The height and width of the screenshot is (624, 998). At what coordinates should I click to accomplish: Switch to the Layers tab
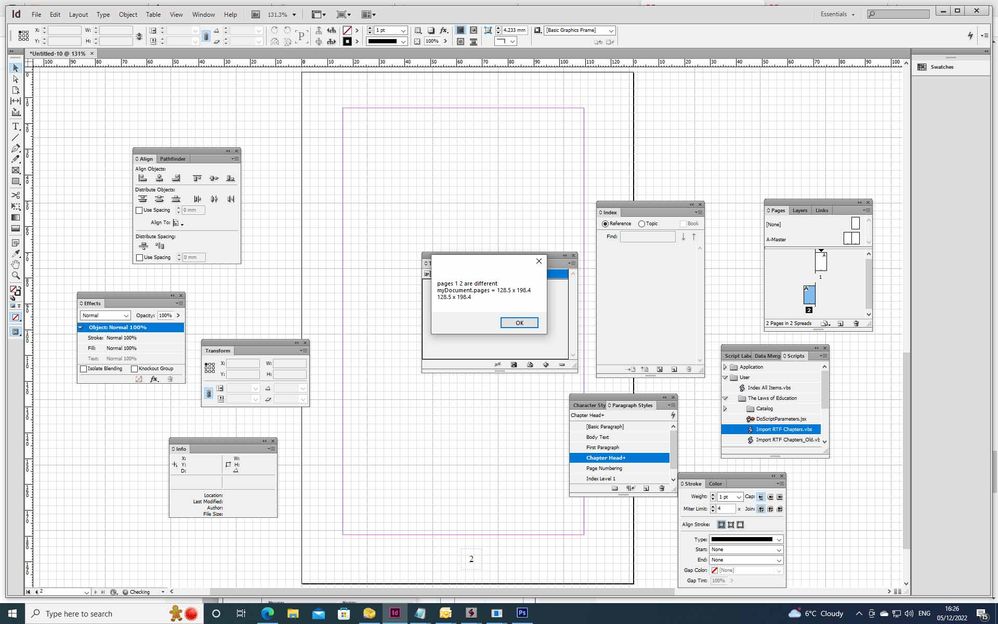pyautogui.click(x=800, y=210)
